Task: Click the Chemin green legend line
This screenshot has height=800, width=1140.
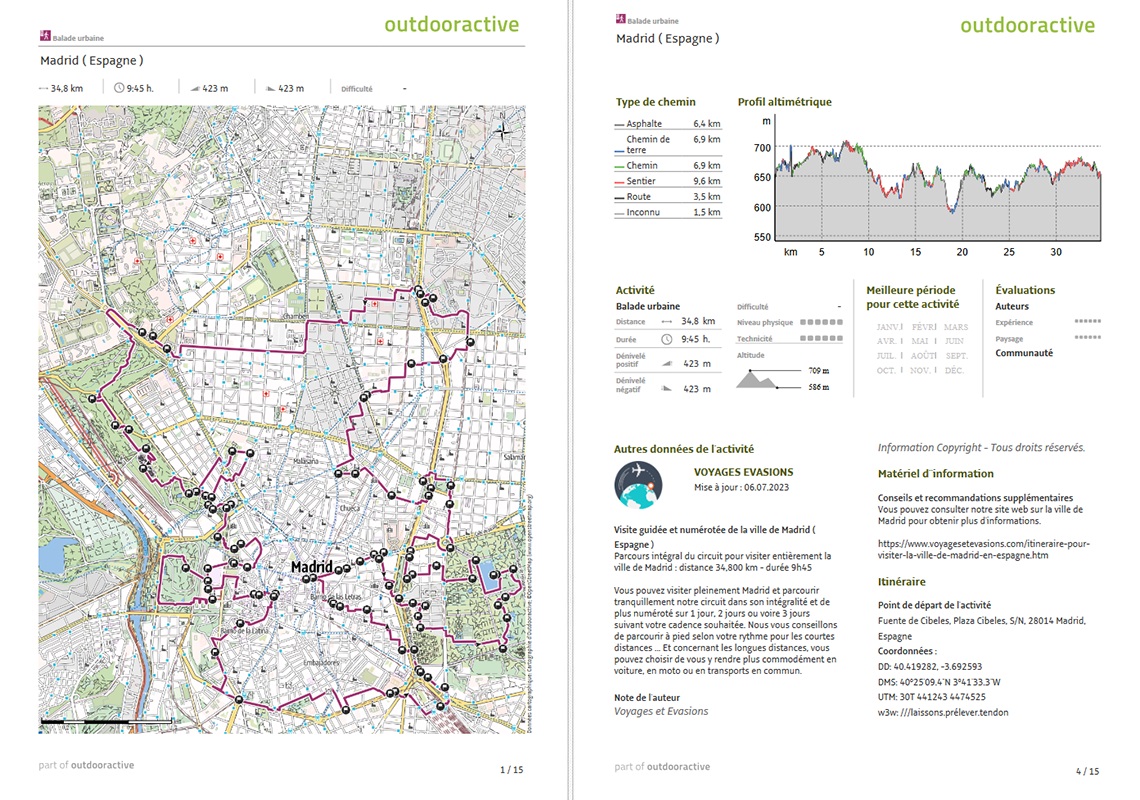Action: (619, 167)
